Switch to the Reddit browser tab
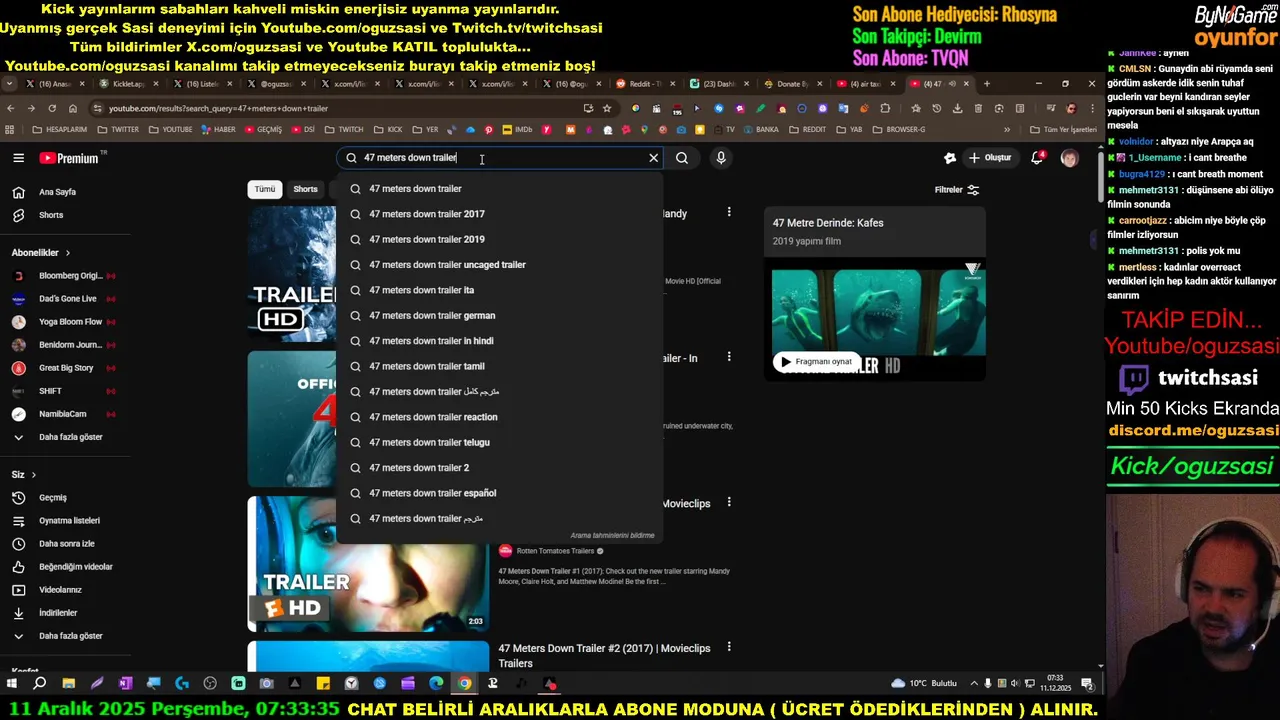Screen dimensions: 1280x720 click(645, 84)
